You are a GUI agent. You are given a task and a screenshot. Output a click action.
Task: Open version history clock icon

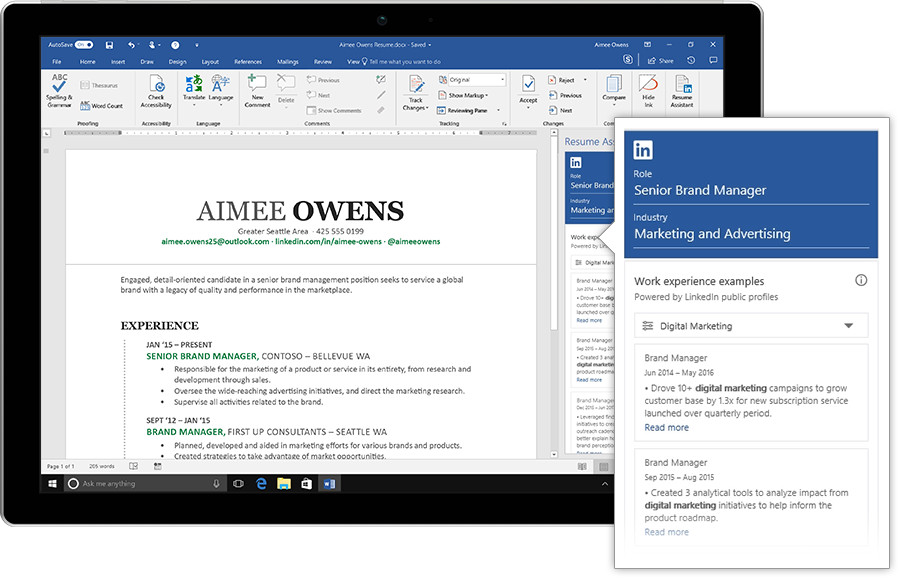tap(691, 60)
